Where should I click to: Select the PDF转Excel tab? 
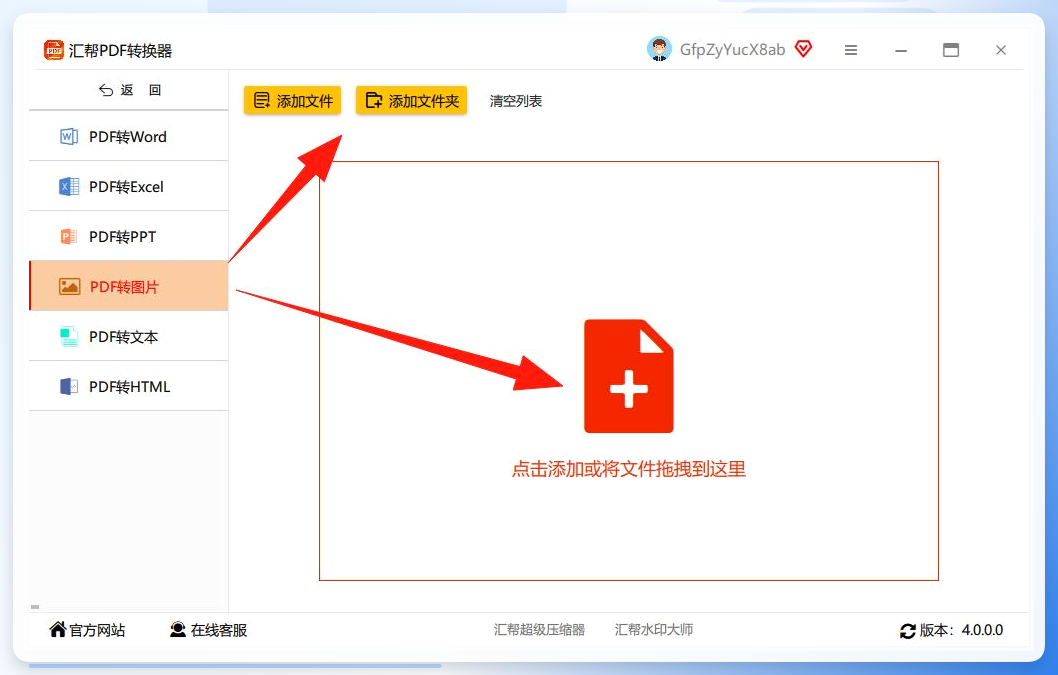coord(128,186)
